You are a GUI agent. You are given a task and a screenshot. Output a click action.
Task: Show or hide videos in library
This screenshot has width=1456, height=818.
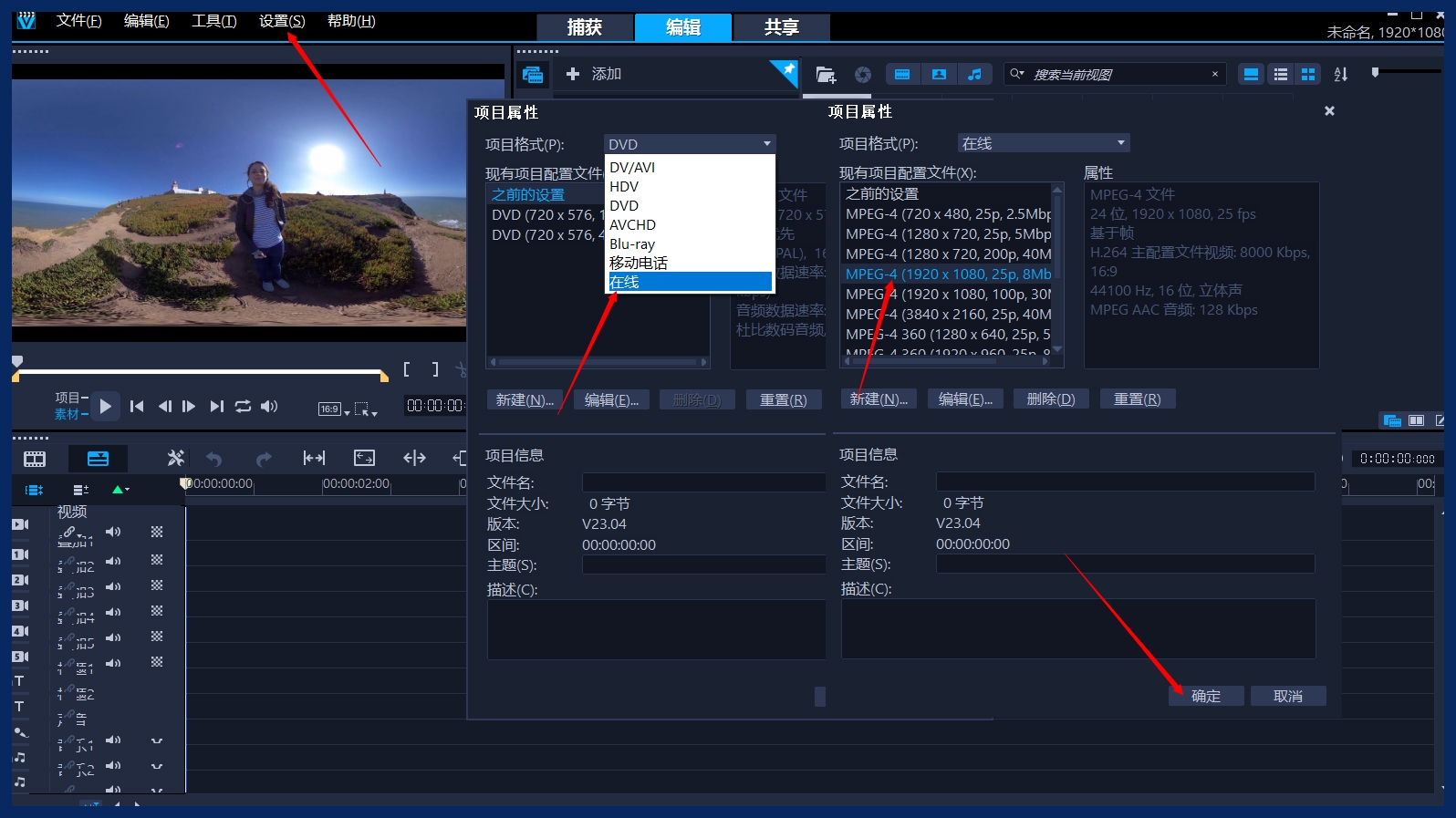click(x=902, y=75)
